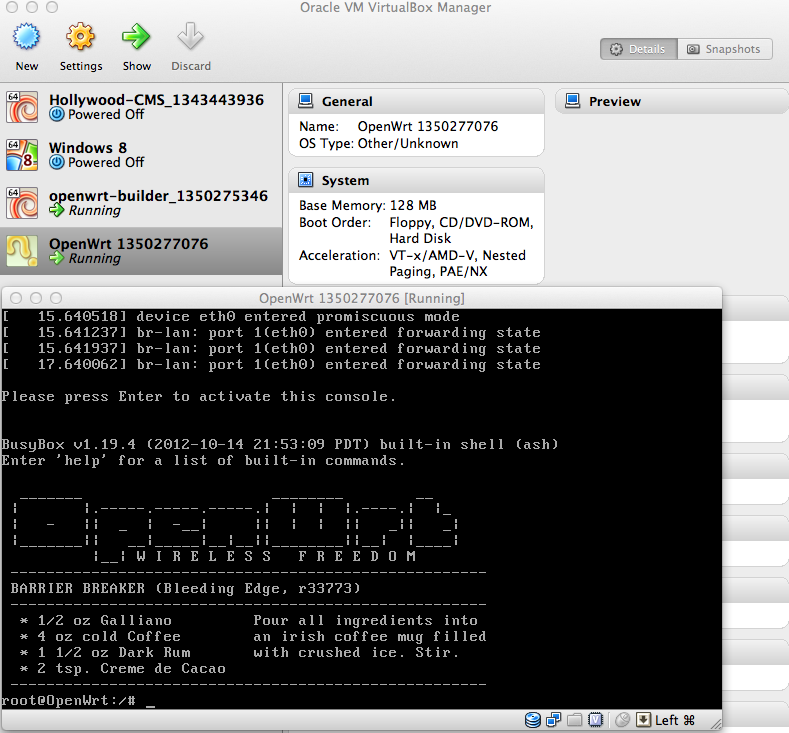Click the network adapters icon in VM status bar
Image resolution: width=789 pixels, height=733 pixels.
click(554, 720)
